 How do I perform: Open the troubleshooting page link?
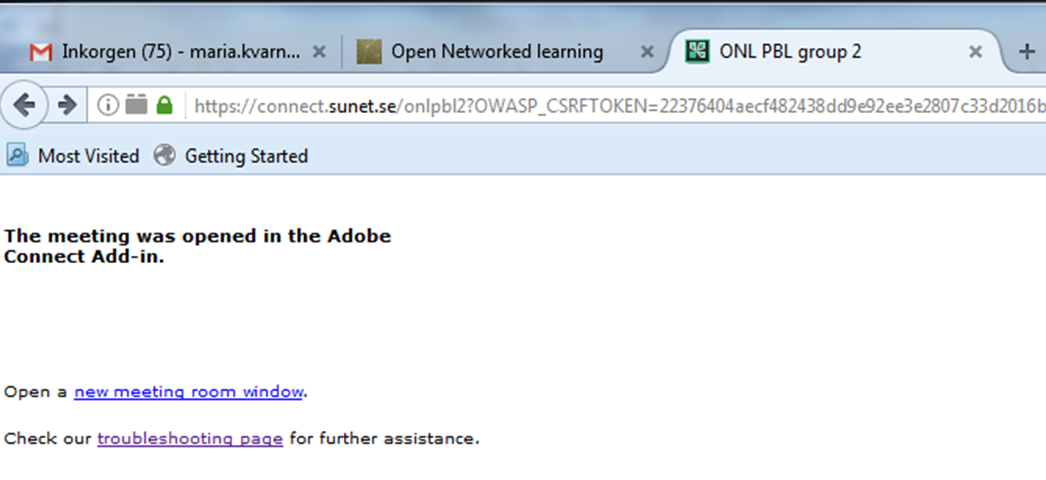[190, 439]
